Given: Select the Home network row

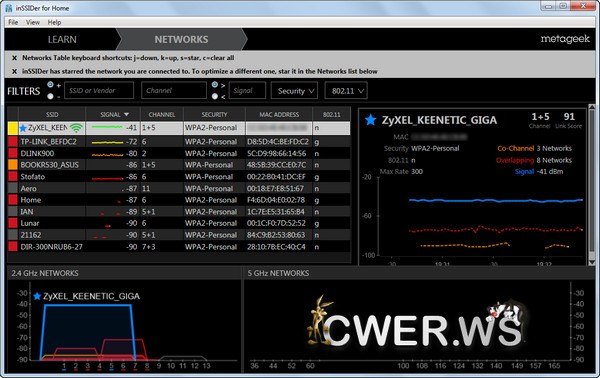Looking at the screenshot, I should click(179, 200).
